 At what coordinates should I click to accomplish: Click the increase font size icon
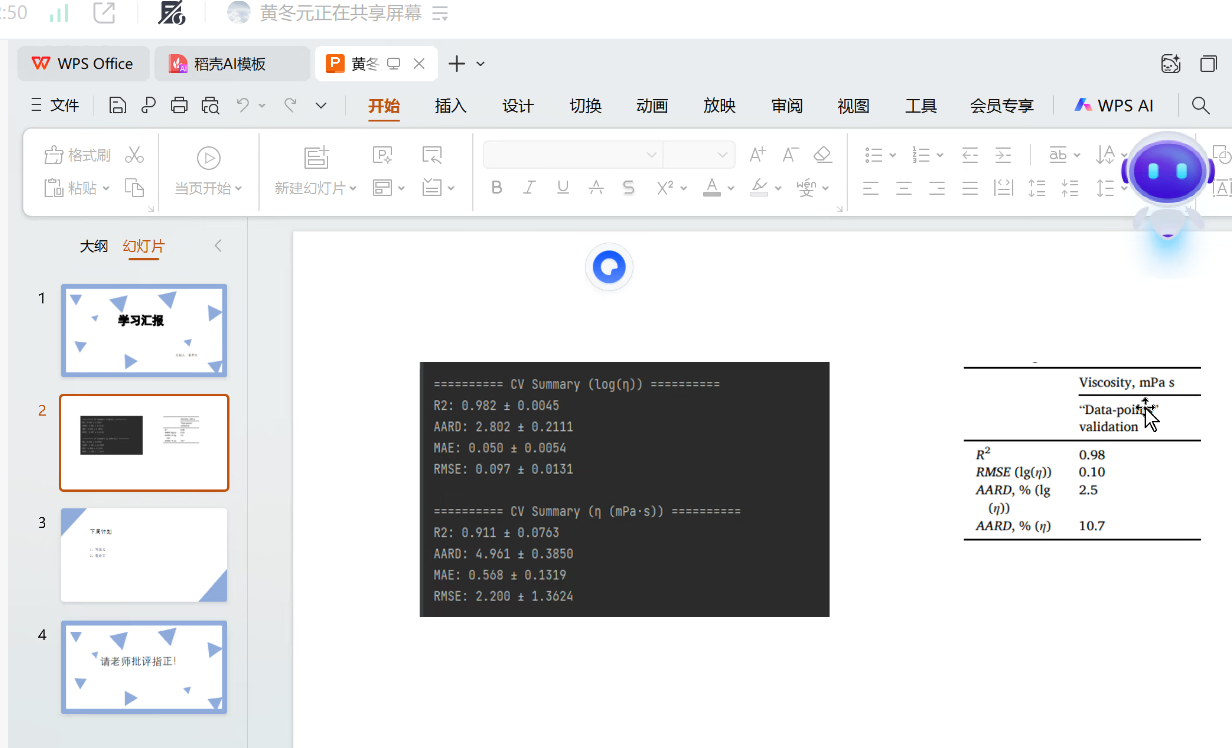757,155
